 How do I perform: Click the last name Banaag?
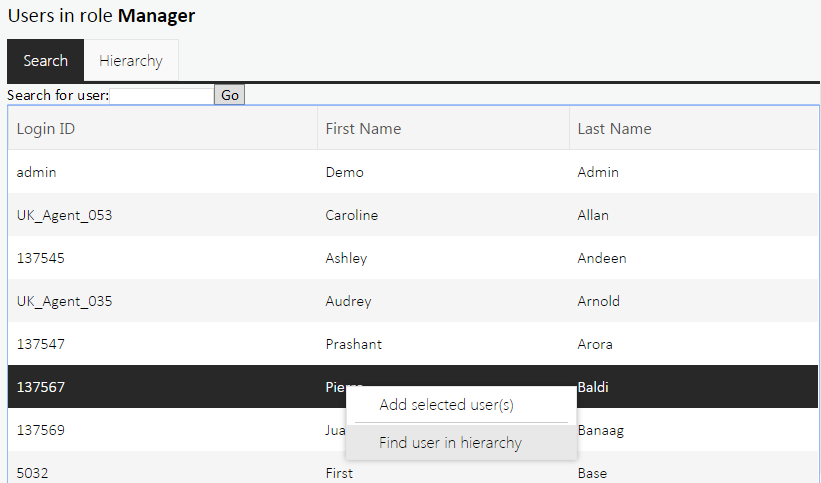(601, 430)
